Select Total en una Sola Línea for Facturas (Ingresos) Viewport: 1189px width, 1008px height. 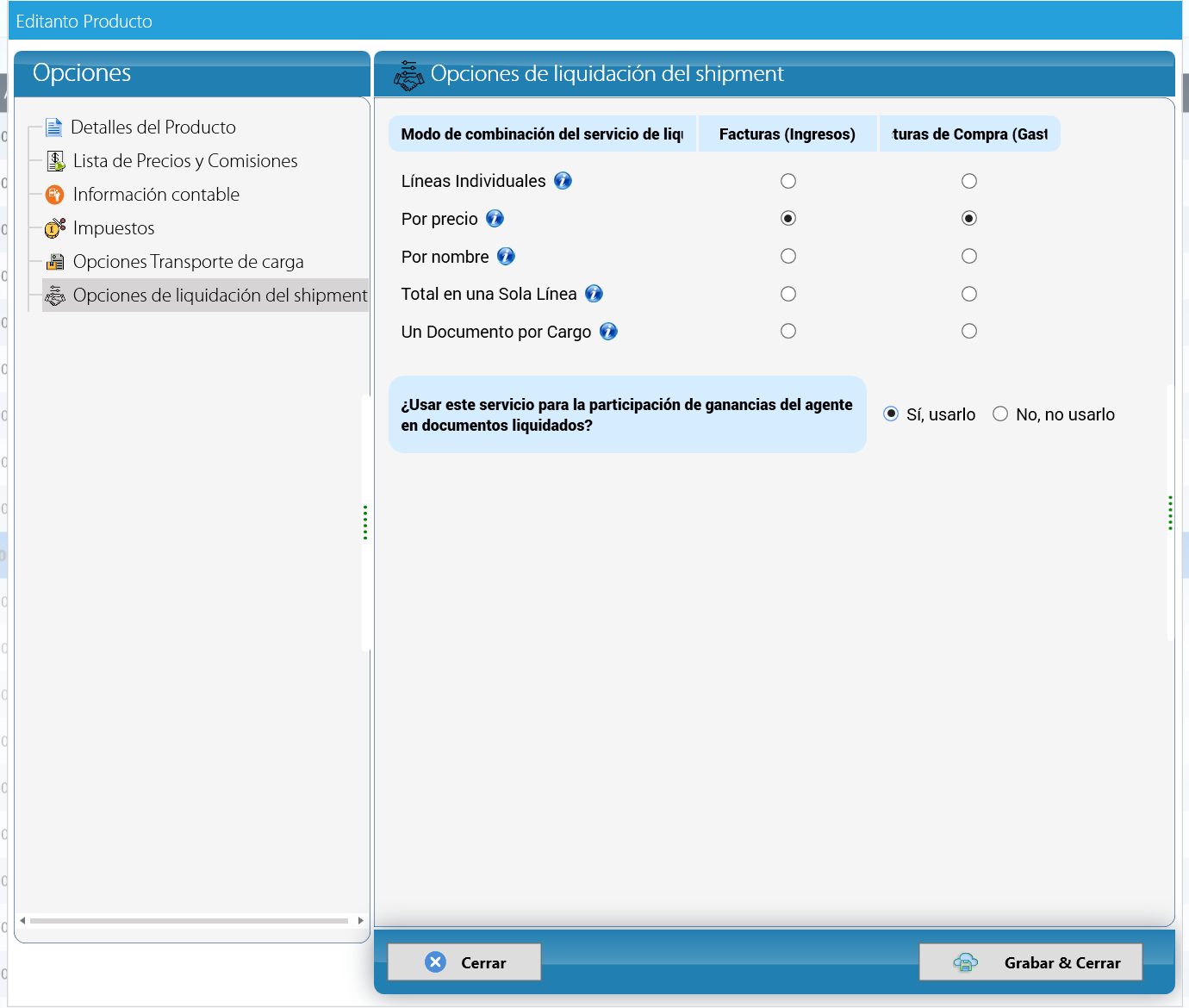[788, 294]
